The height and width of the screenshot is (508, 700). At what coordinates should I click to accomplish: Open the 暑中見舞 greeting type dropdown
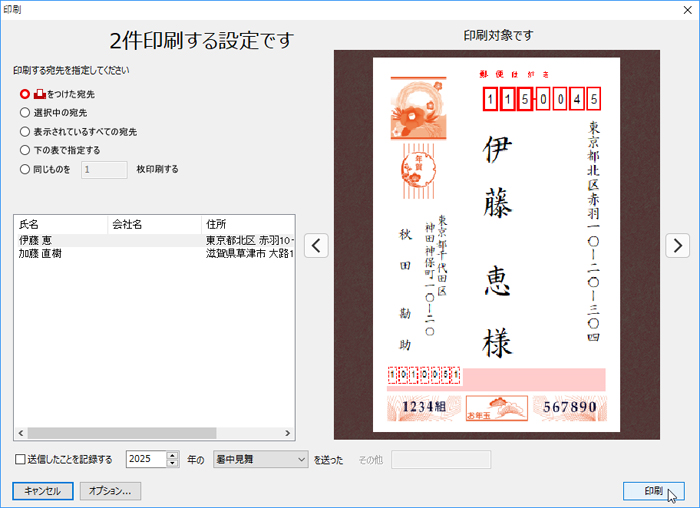(x=260, y=459)
